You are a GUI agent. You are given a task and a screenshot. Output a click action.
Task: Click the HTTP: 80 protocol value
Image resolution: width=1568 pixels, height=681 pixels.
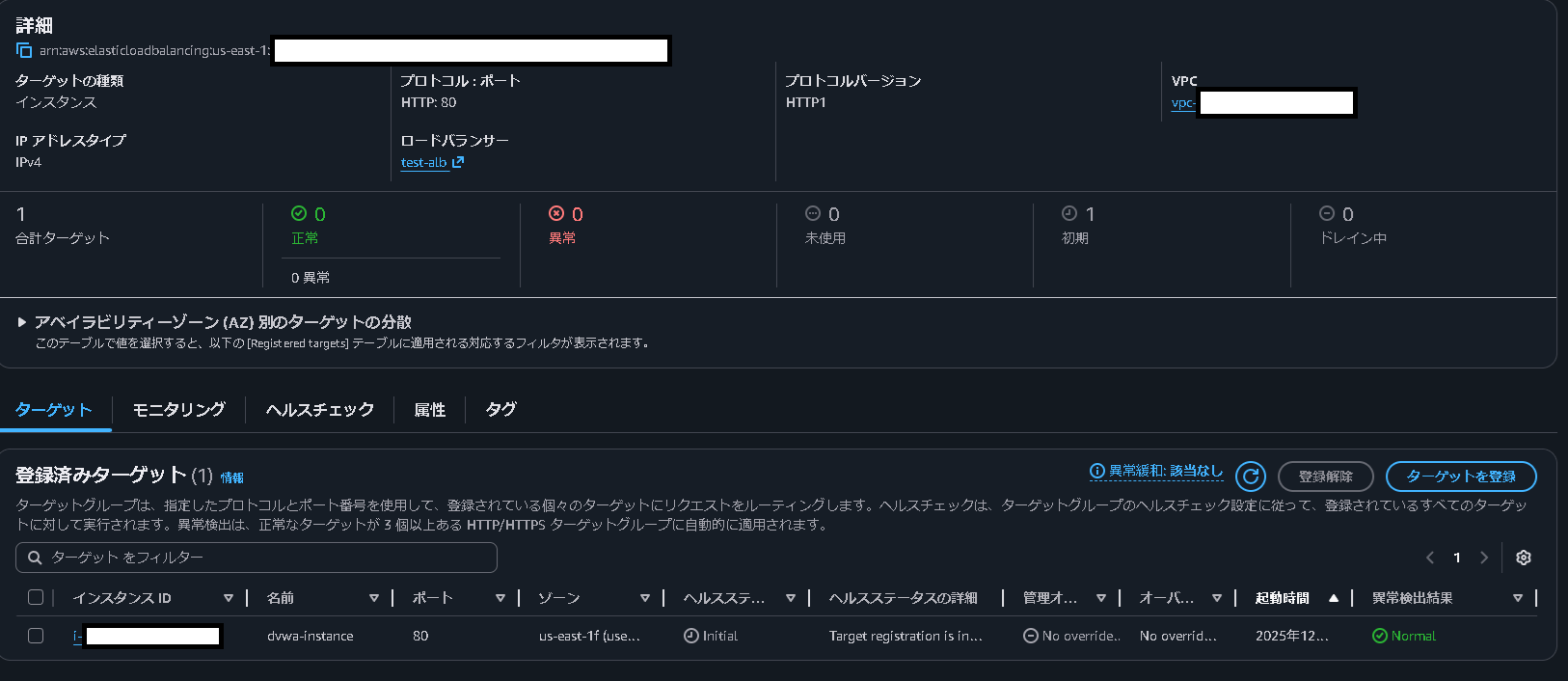coord(429,102)
